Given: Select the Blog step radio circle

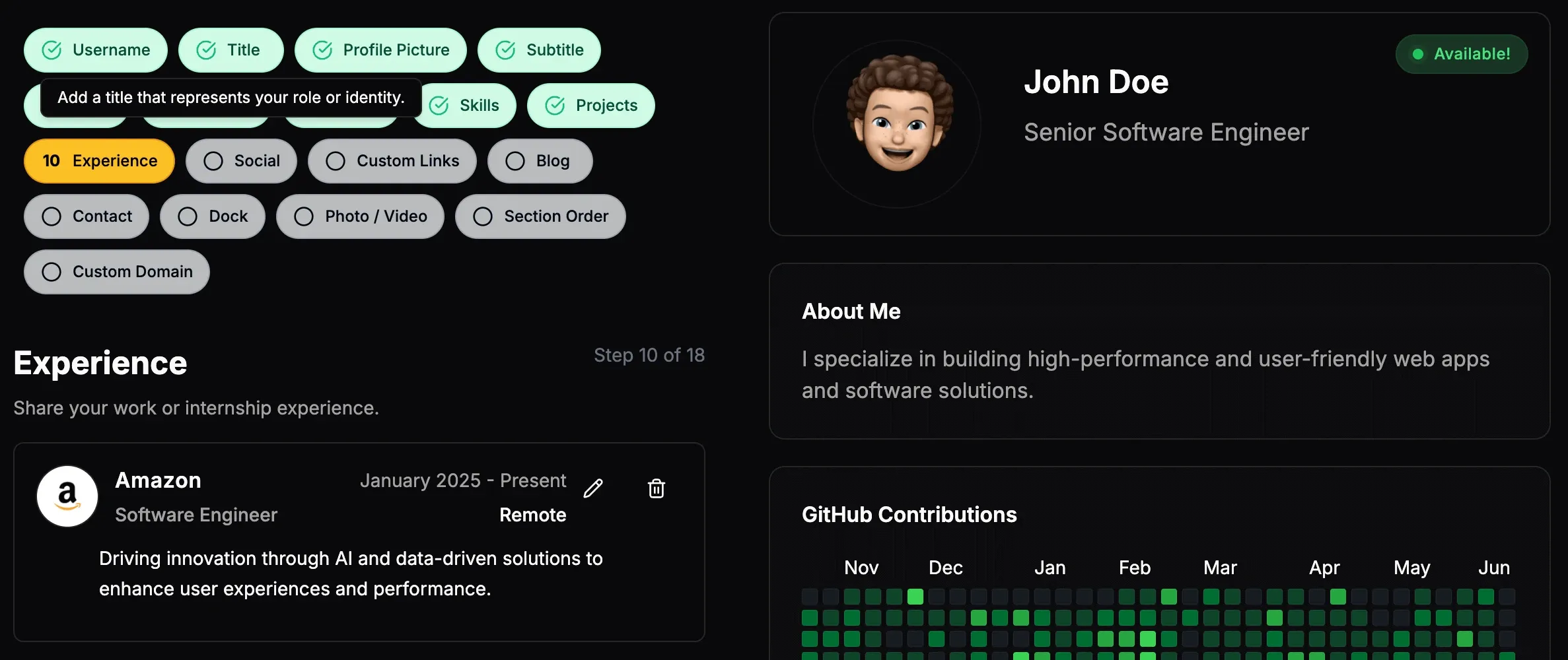Looking at the screenshot, I should point(515,161).
